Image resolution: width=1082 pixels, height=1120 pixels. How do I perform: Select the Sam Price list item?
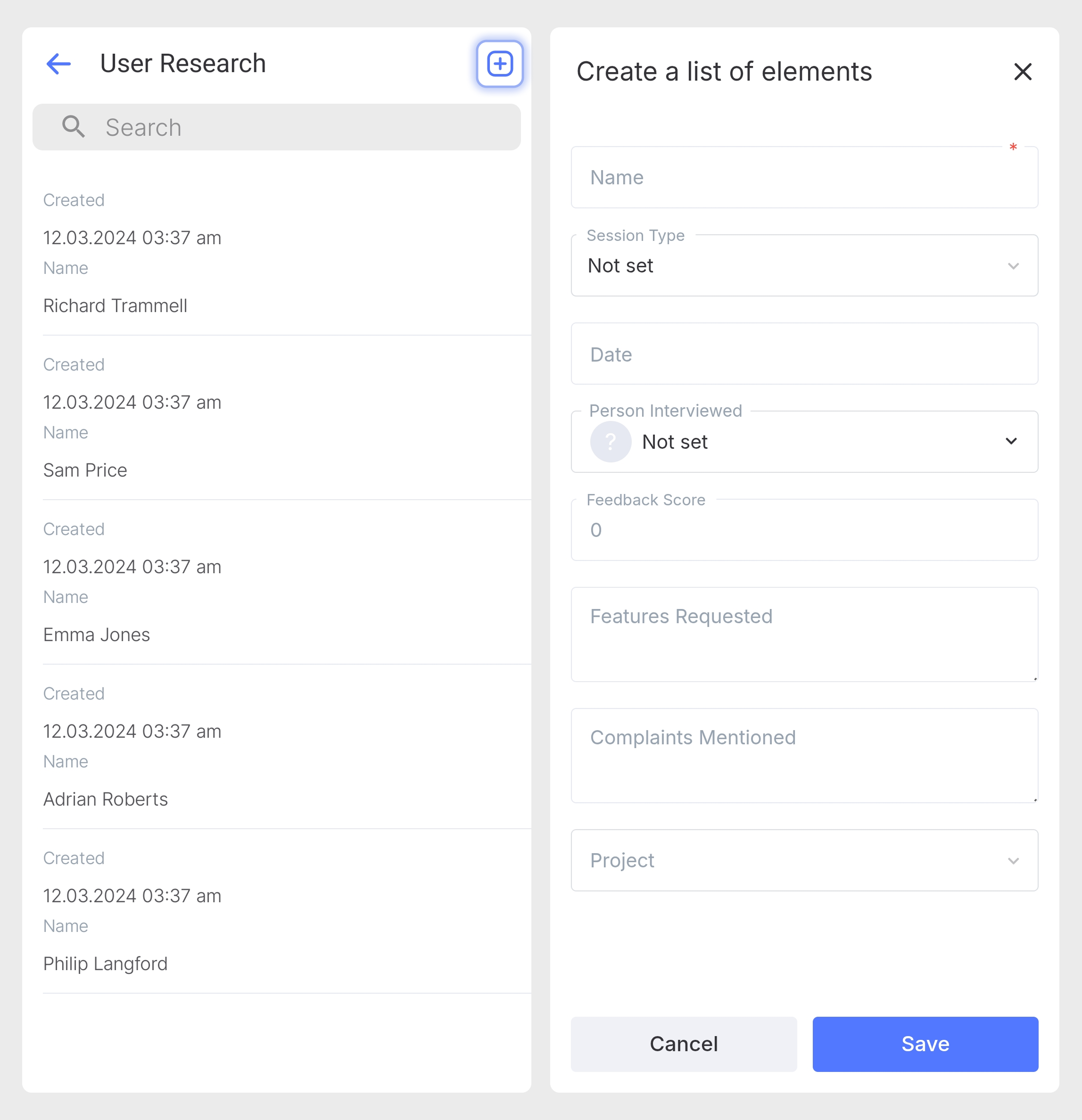(x=86, y=470)
